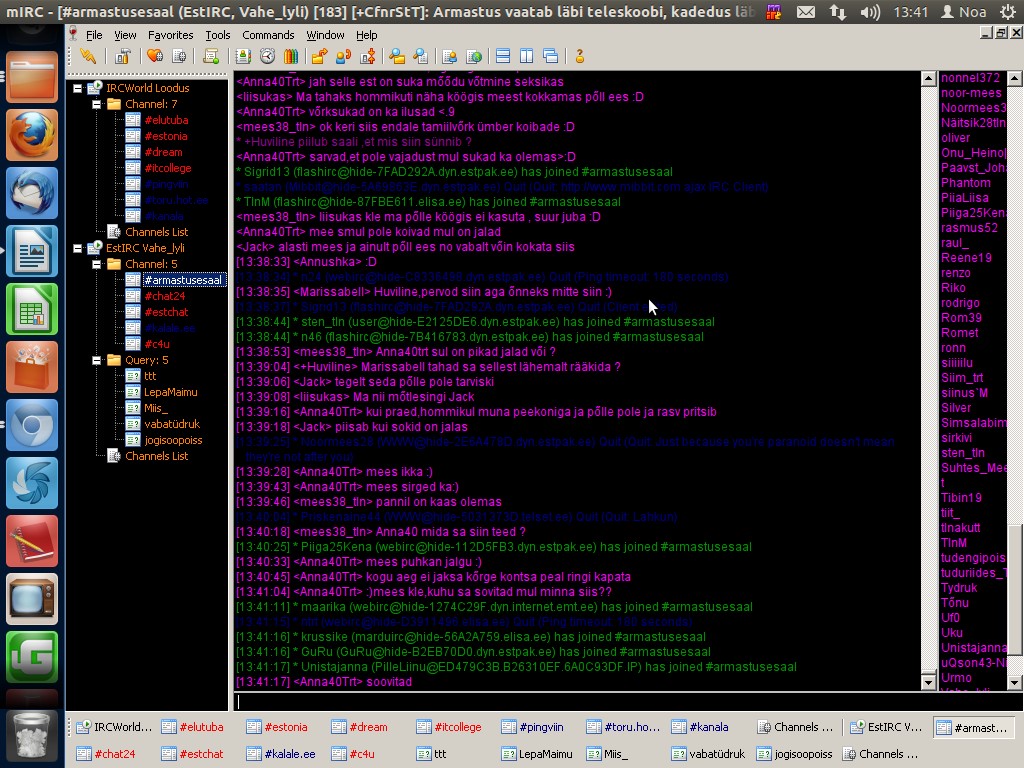Image resolution: width=1024 pixels, height=768 pixels.
Task: Click the Tile Vertical windows icon
Action: (x=526, y=57)
